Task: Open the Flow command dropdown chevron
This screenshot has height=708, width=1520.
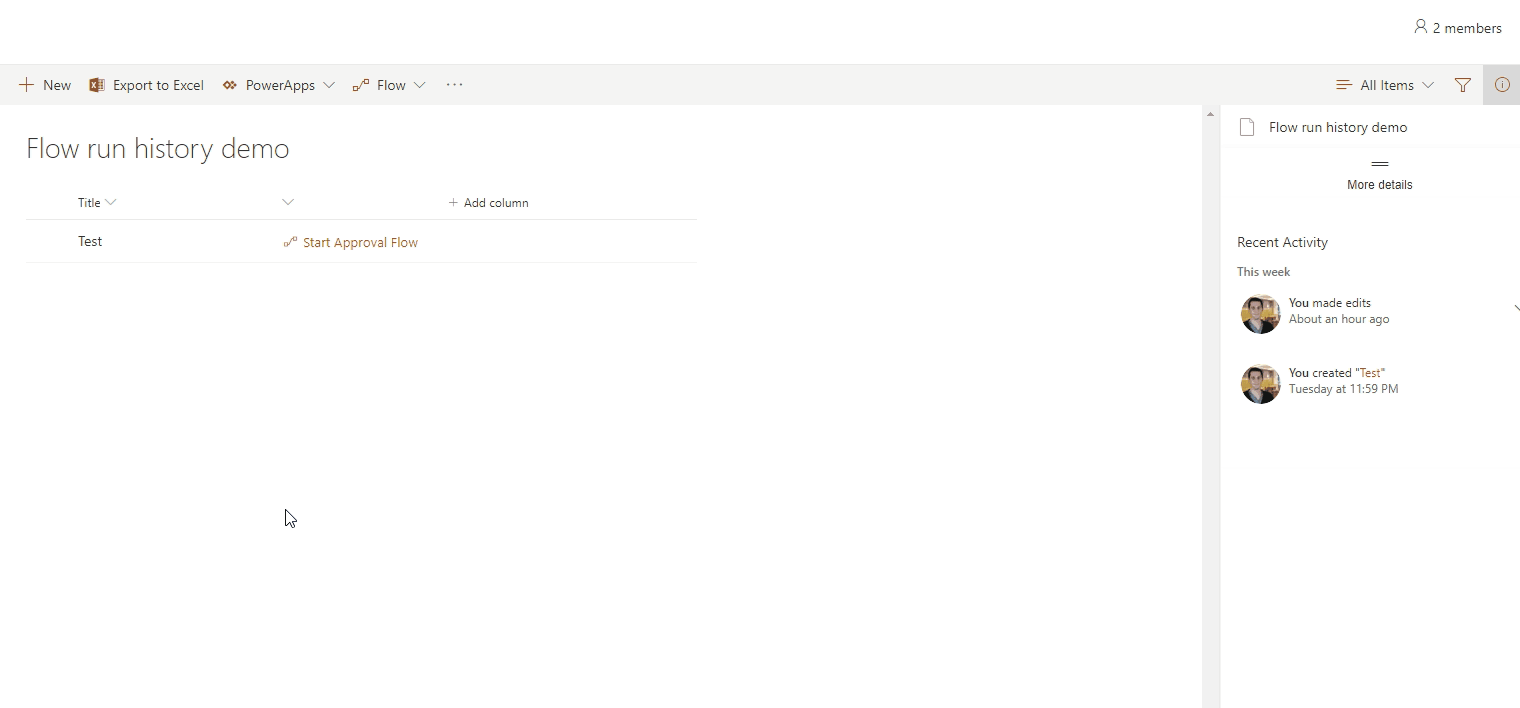Action: (x=421, y=85)
